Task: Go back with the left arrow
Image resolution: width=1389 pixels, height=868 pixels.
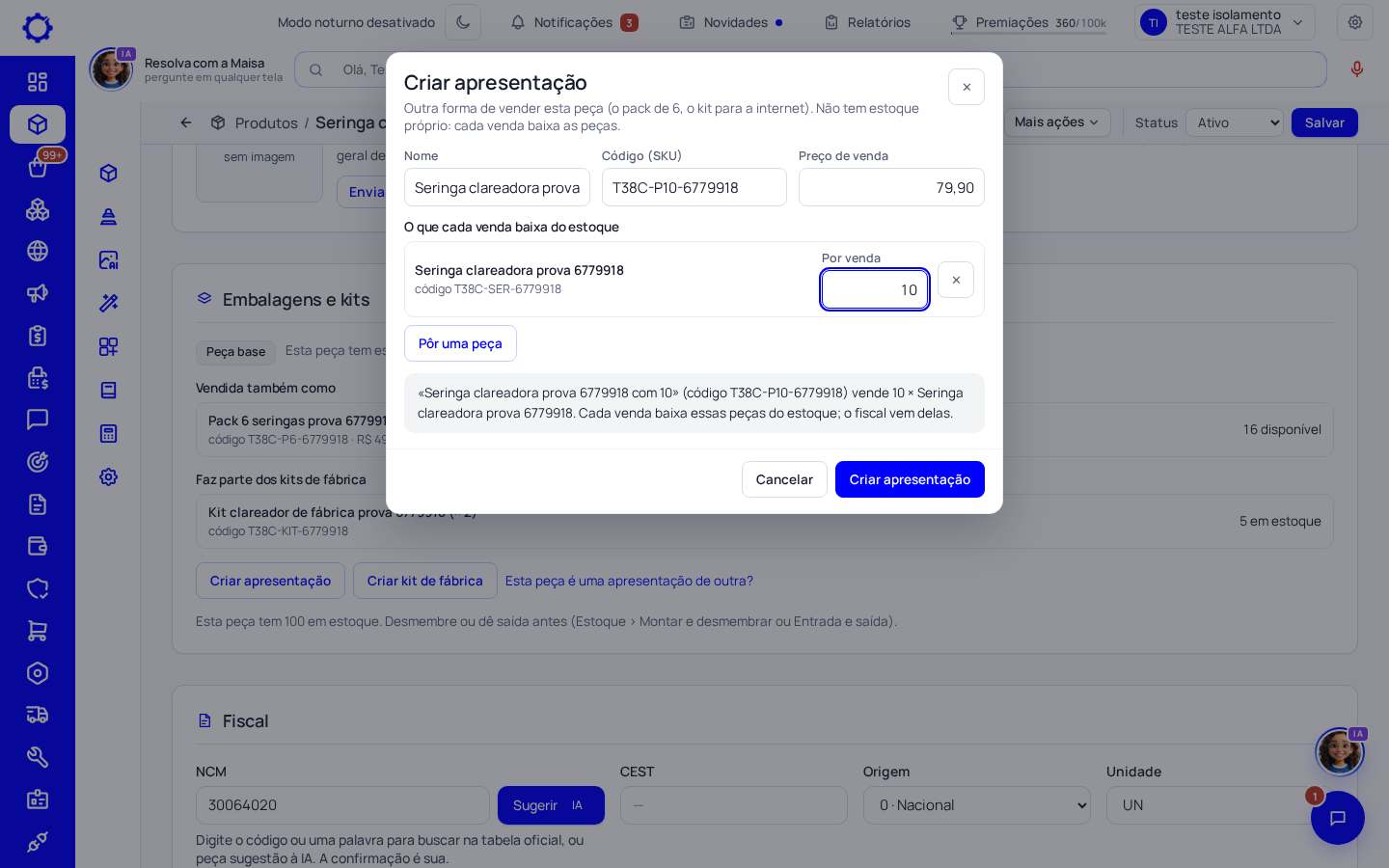Action: coord(186,122)
